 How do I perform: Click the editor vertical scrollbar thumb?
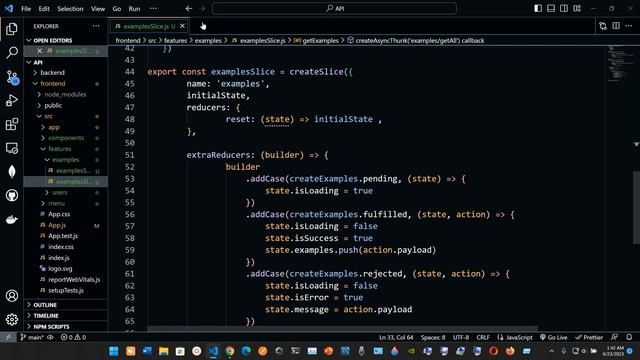[x=636, y=208]
